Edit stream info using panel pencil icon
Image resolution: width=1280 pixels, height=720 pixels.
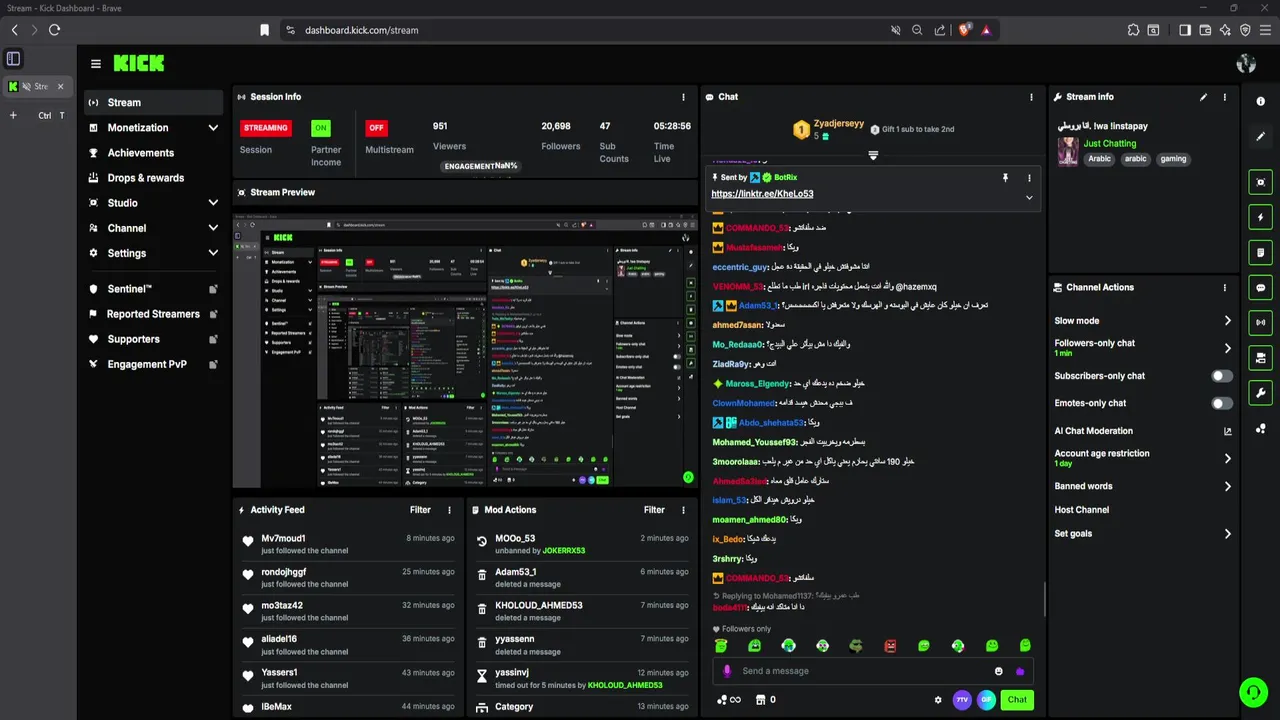pyautogui.click(x=1203, y=97)
